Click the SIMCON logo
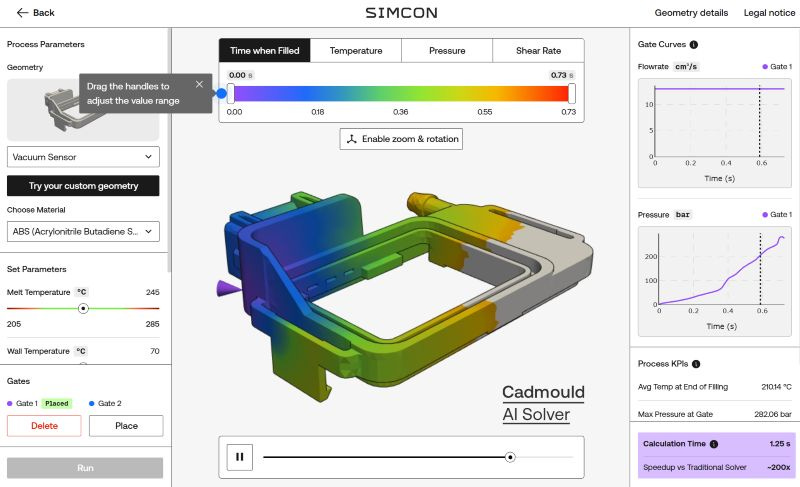The height and width of the screenshot is (487, 800). click(x=401, y=13)
